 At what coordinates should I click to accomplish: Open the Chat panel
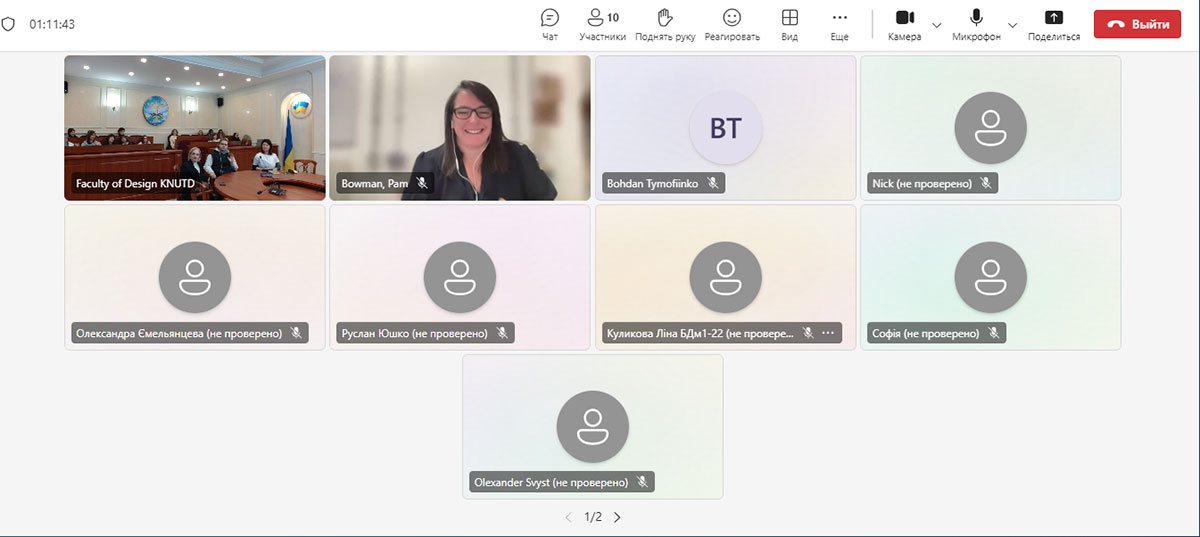click(549, 24)
